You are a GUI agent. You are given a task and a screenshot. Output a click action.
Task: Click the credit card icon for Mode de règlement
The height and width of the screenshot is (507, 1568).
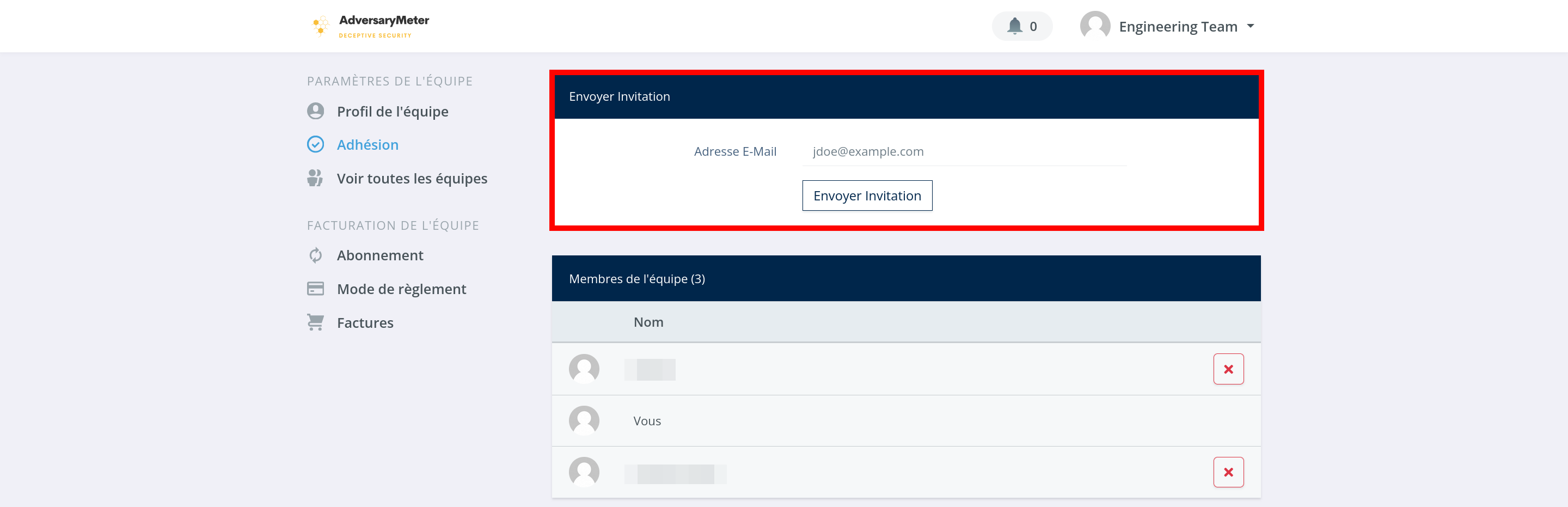click(315, 289)
